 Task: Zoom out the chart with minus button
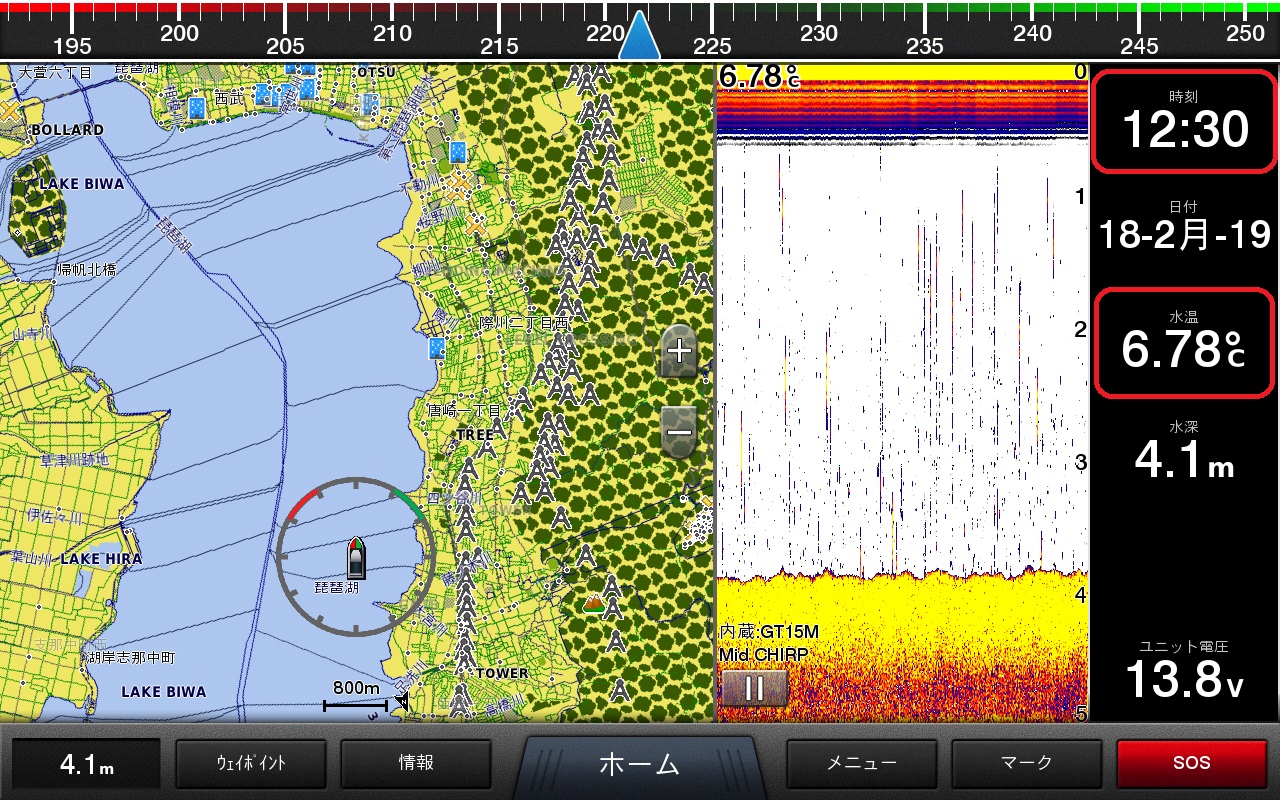point(679,432)
